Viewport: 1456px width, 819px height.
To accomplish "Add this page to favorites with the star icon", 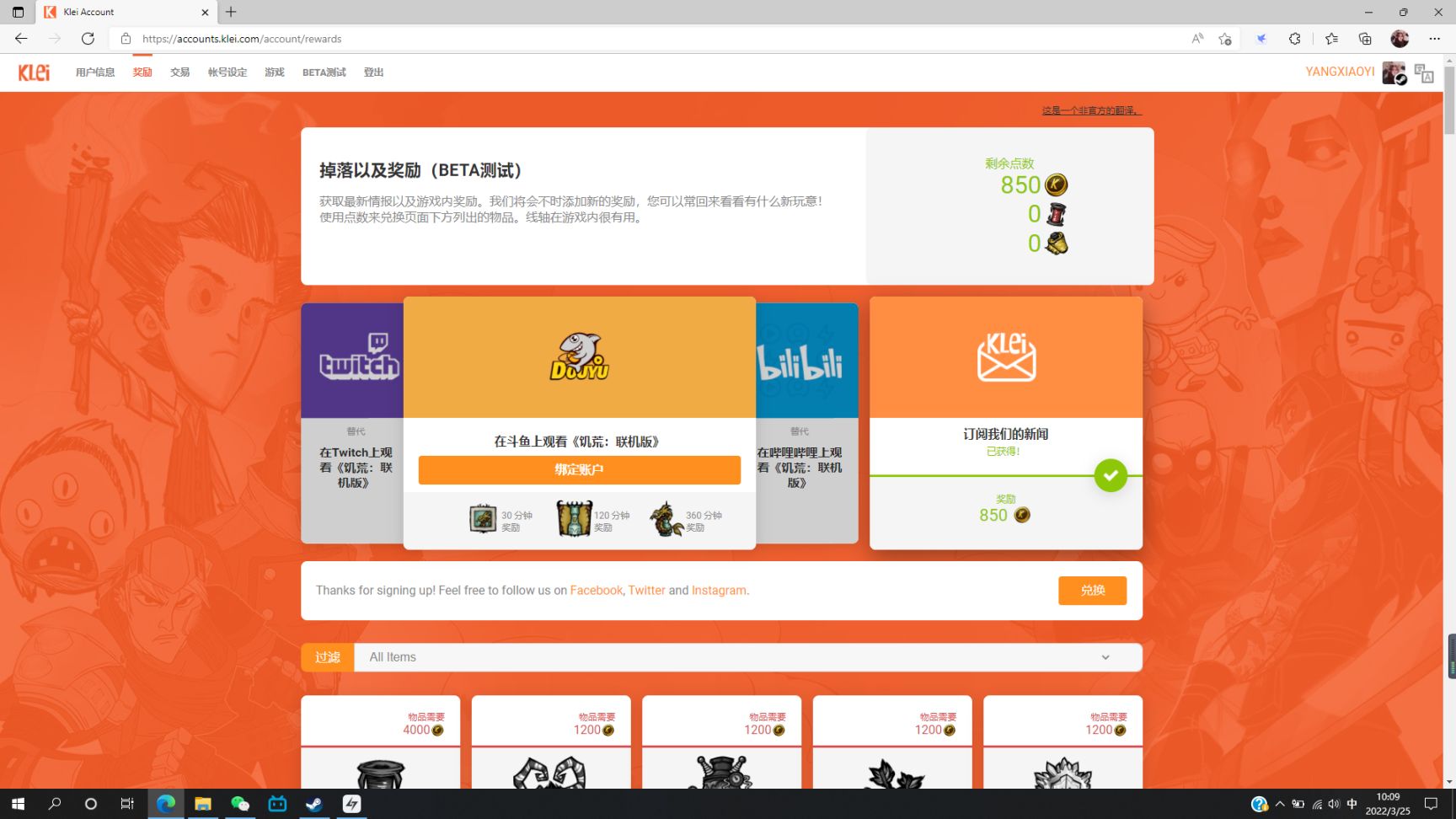I will (x=1225, y=39).
